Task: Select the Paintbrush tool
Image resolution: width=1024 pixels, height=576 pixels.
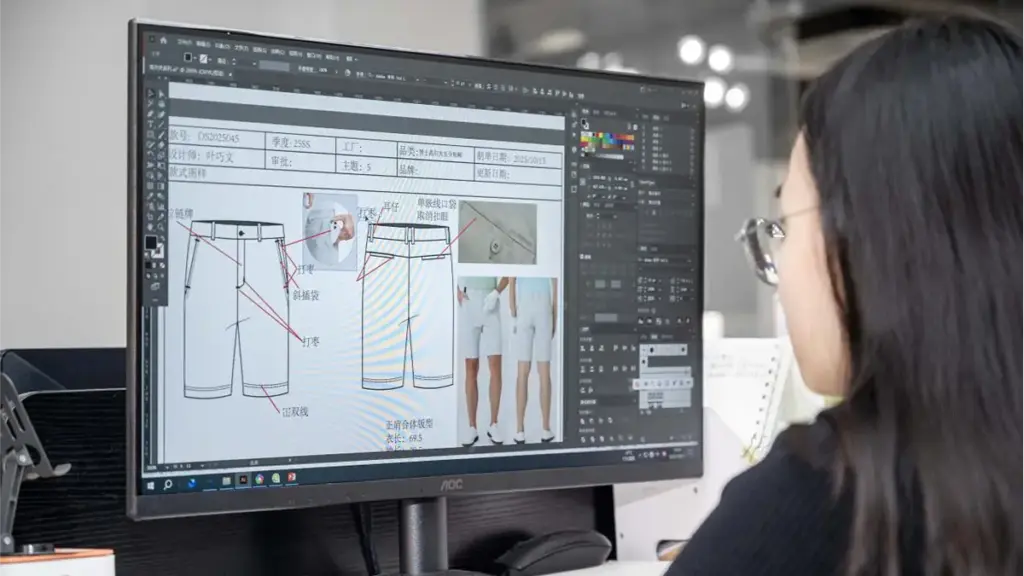Action: click(x=161, y=135)
